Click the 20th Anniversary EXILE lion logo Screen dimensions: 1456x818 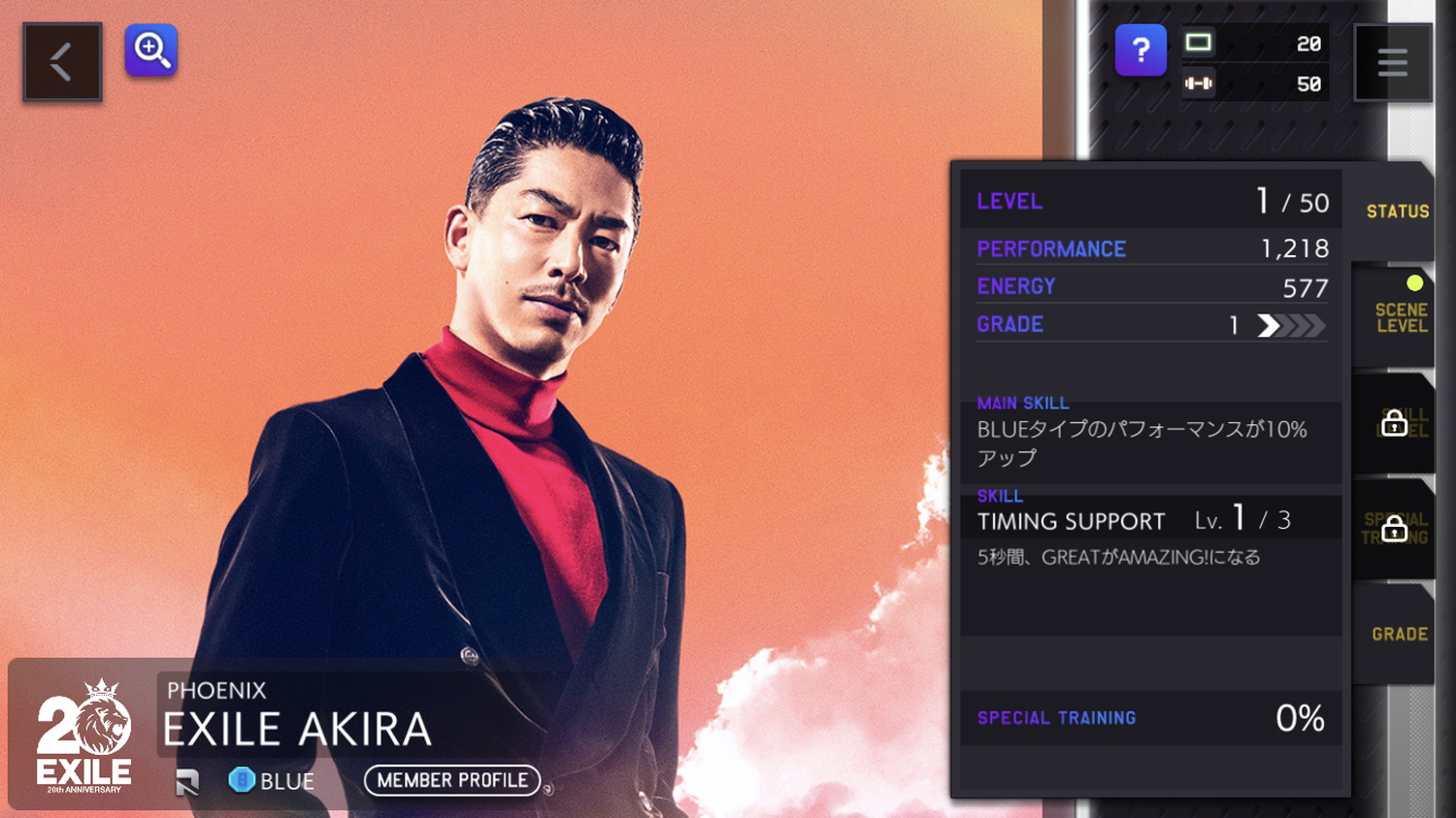84,736
